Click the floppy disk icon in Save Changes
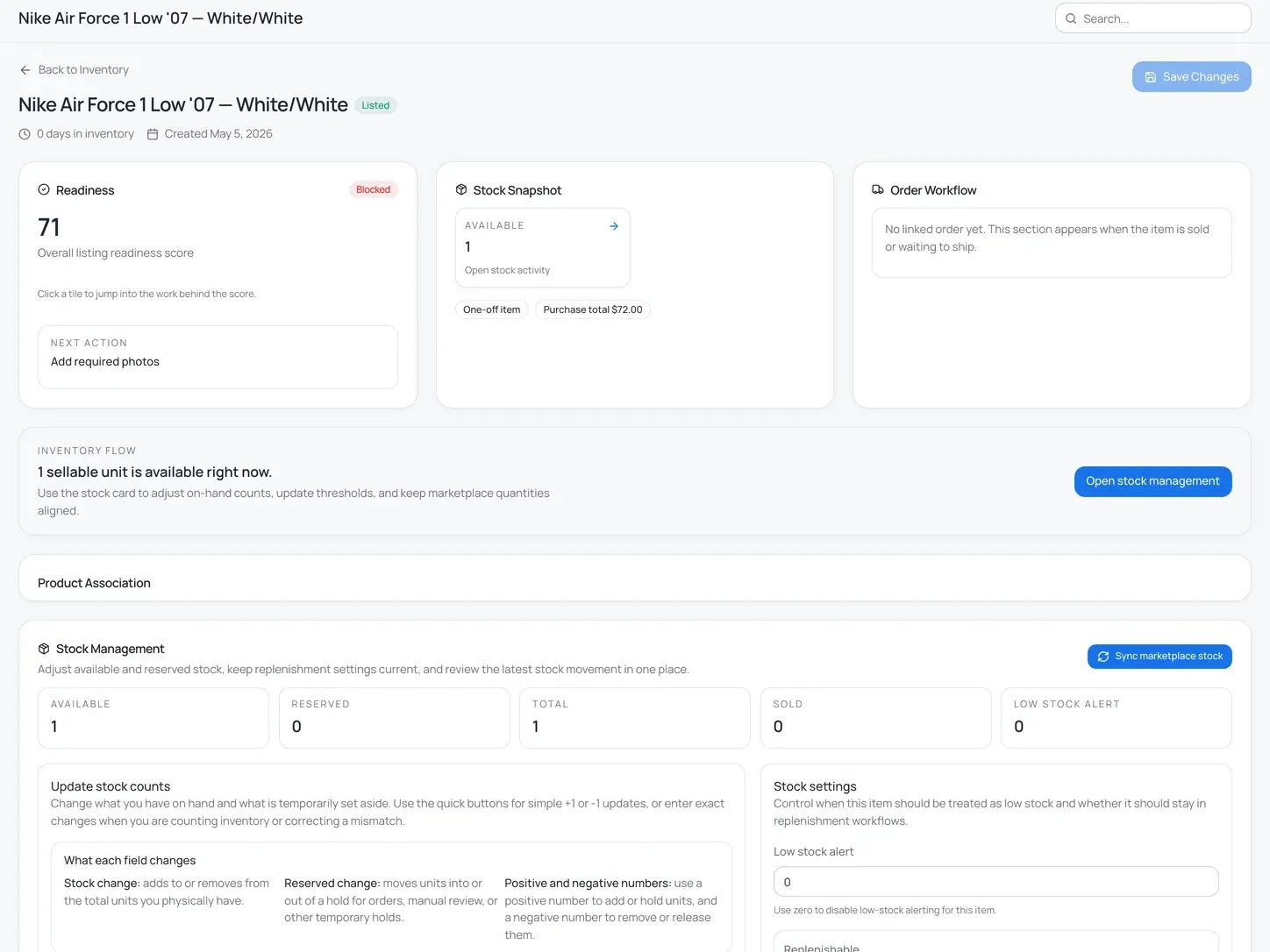 (1151, 77)
